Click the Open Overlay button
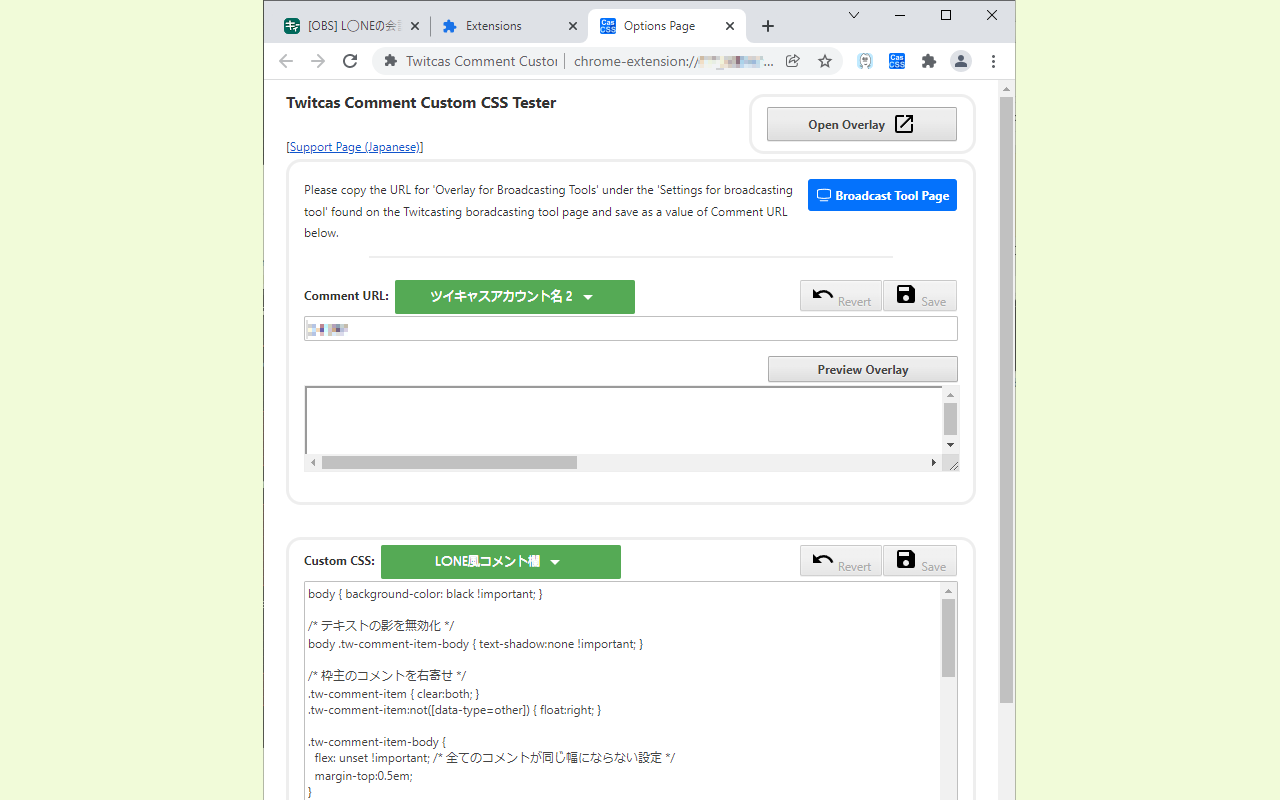This screenshot has height=800, width=1280. click(x=862, y=124)
